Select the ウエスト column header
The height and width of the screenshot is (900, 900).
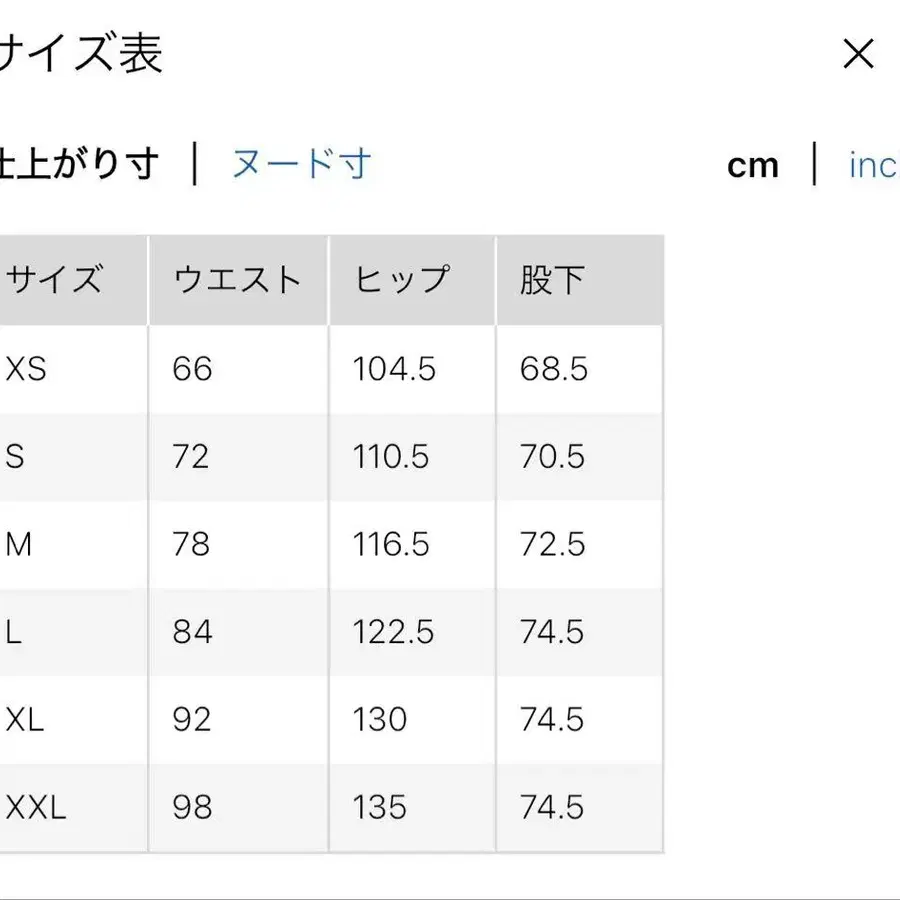[x=238, y=280]
